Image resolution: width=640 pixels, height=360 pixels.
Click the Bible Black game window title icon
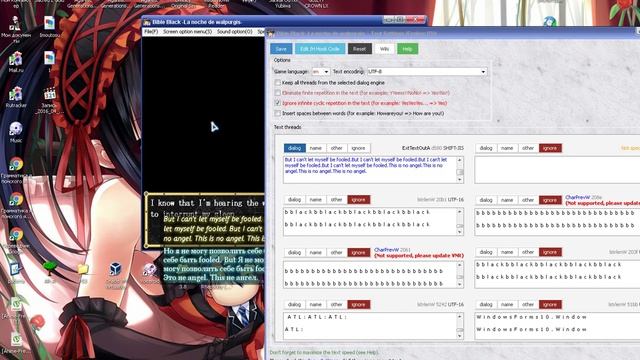click(x=147, y=22)
